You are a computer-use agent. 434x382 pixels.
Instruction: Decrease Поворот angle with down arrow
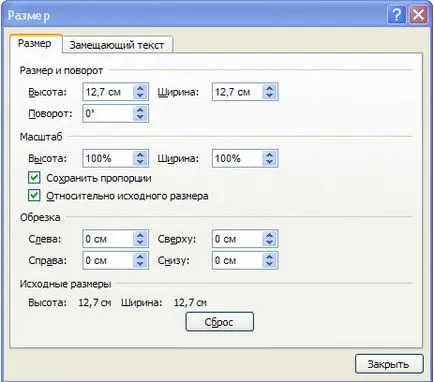(140, 117)
